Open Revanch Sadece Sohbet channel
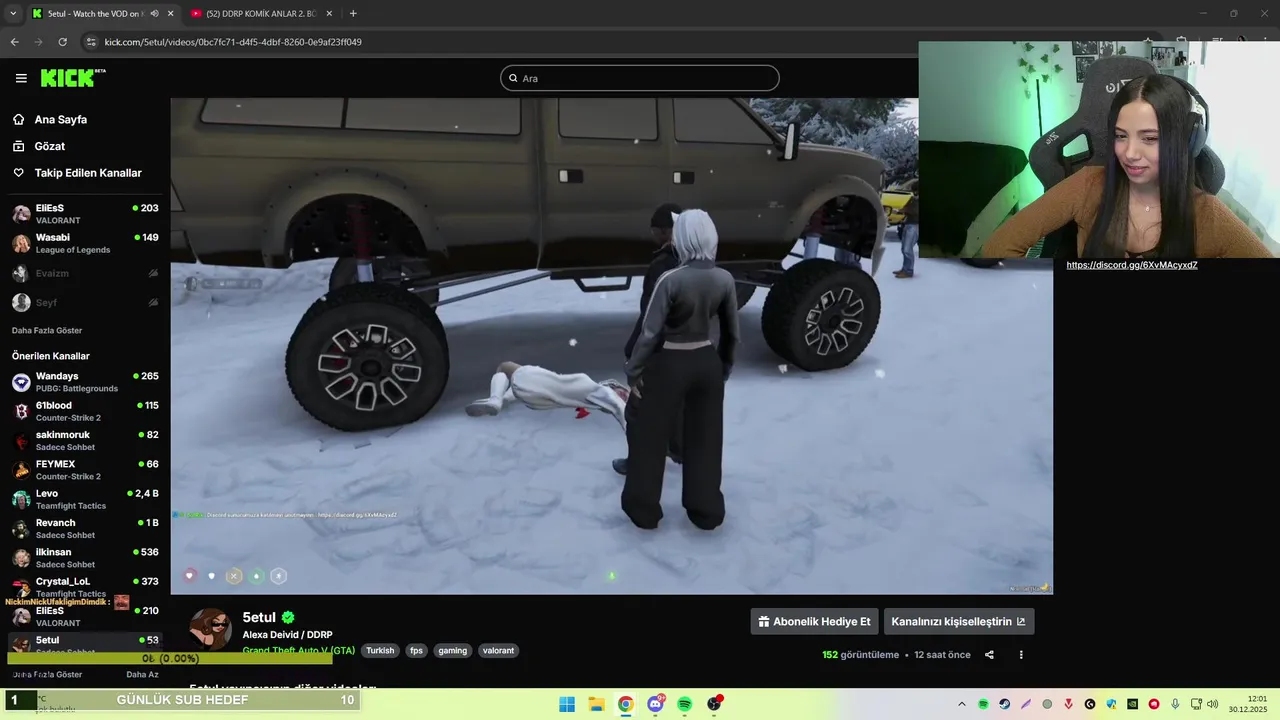 click(x=85, y=528)
